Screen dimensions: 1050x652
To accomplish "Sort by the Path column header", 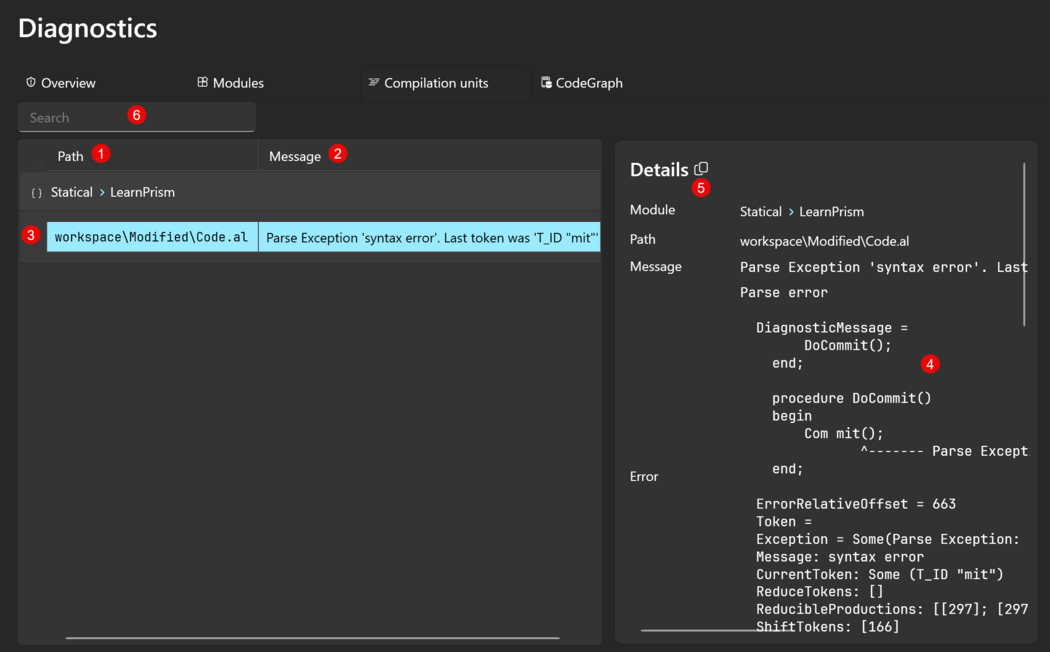I will (70, 156).
